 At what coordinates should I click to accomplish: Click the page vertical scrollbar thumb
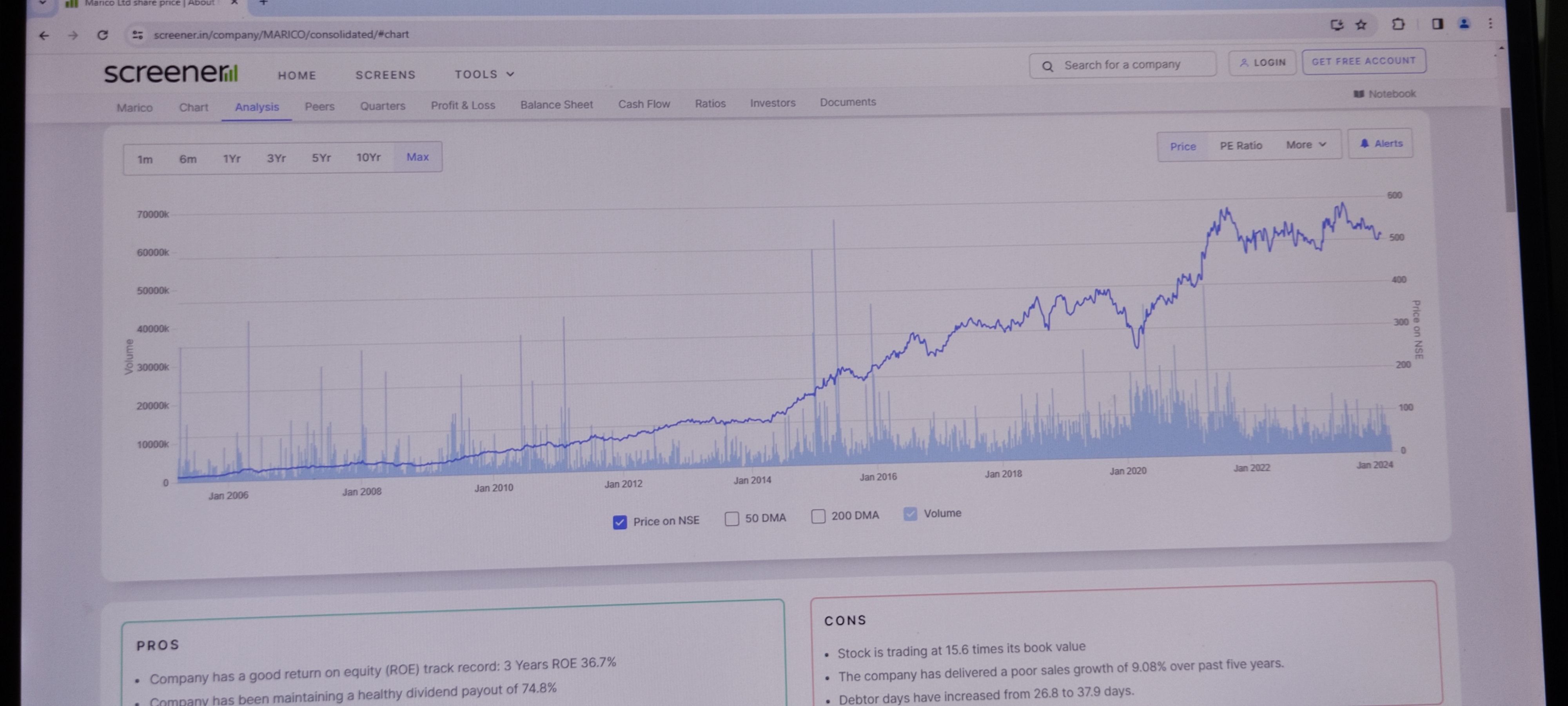tap(1508, 160)
